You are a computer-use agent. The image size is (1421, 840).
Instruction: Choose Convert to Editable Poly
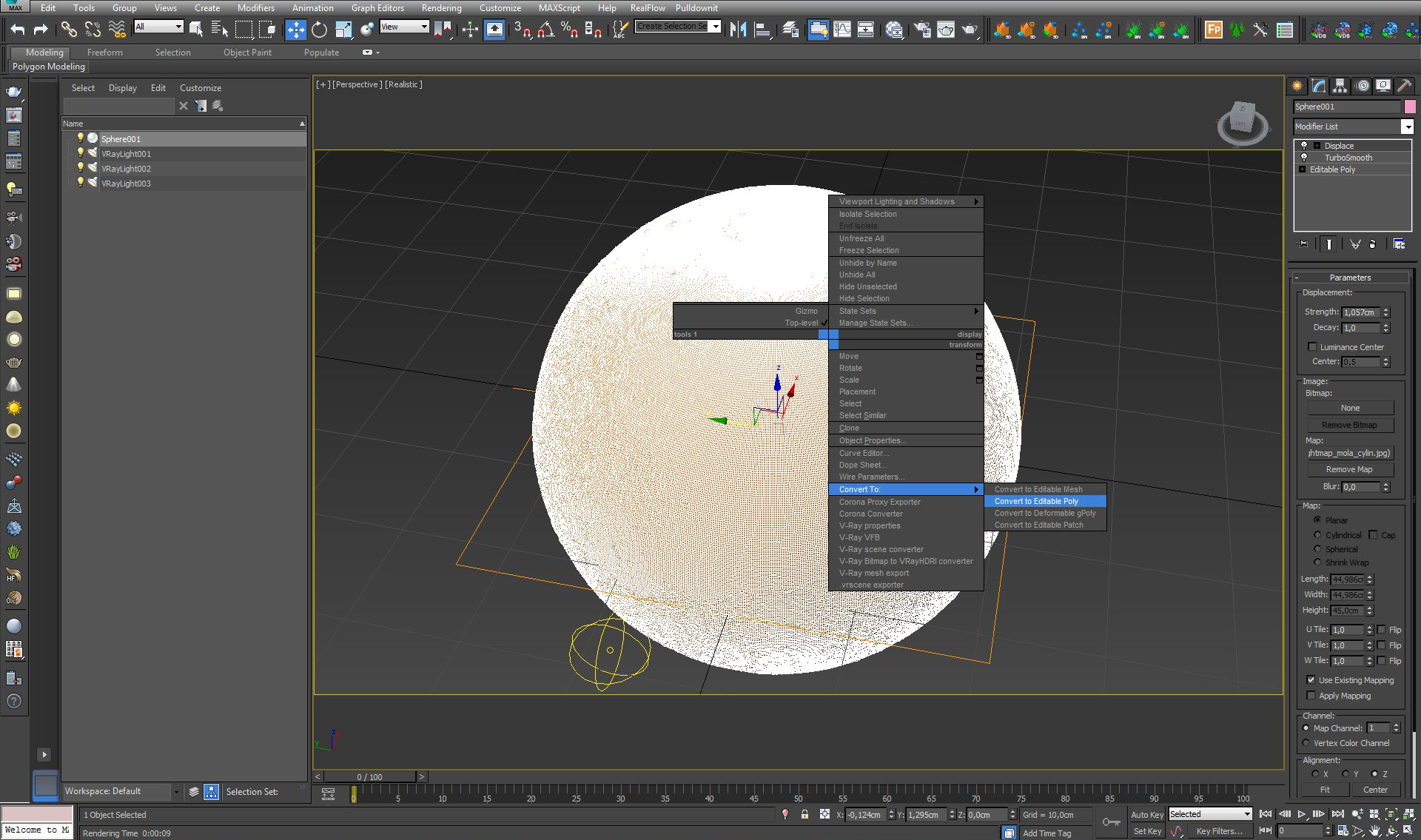[1045, 501]
